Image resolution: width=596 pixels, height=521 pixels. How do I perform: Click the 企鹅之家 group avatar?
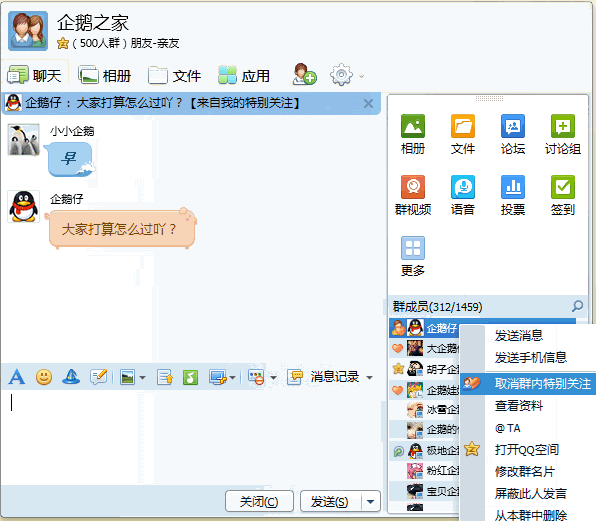[x=28, y=31]
